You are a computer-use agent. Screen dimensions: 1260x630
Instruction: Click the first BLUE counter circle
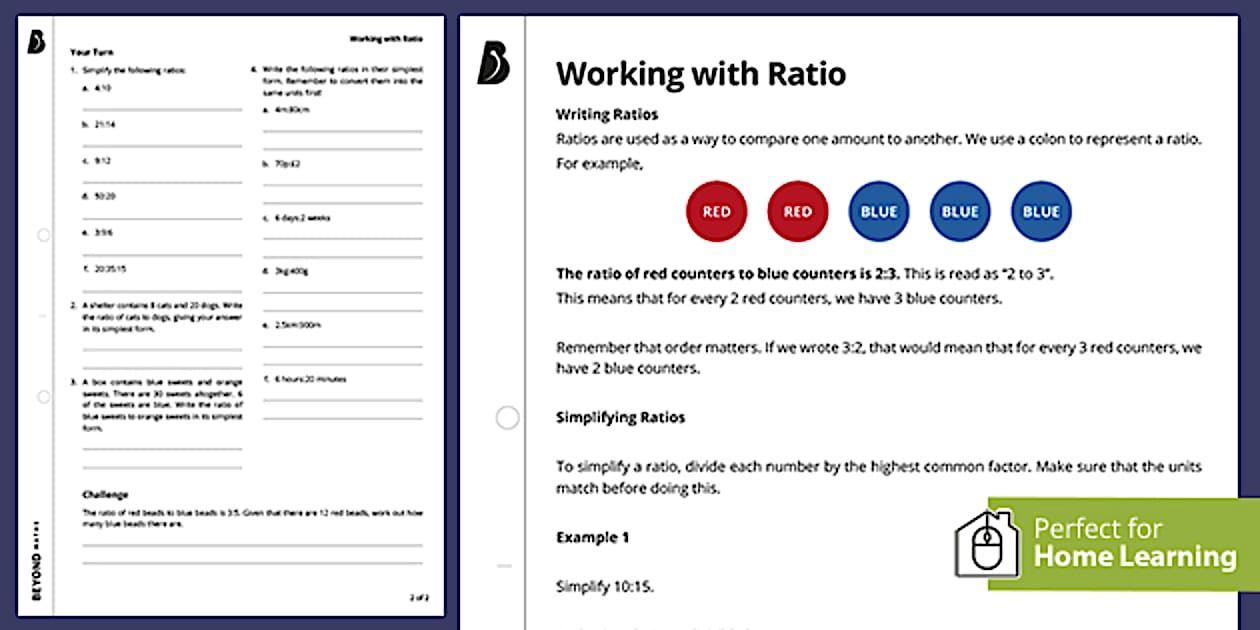878,211
